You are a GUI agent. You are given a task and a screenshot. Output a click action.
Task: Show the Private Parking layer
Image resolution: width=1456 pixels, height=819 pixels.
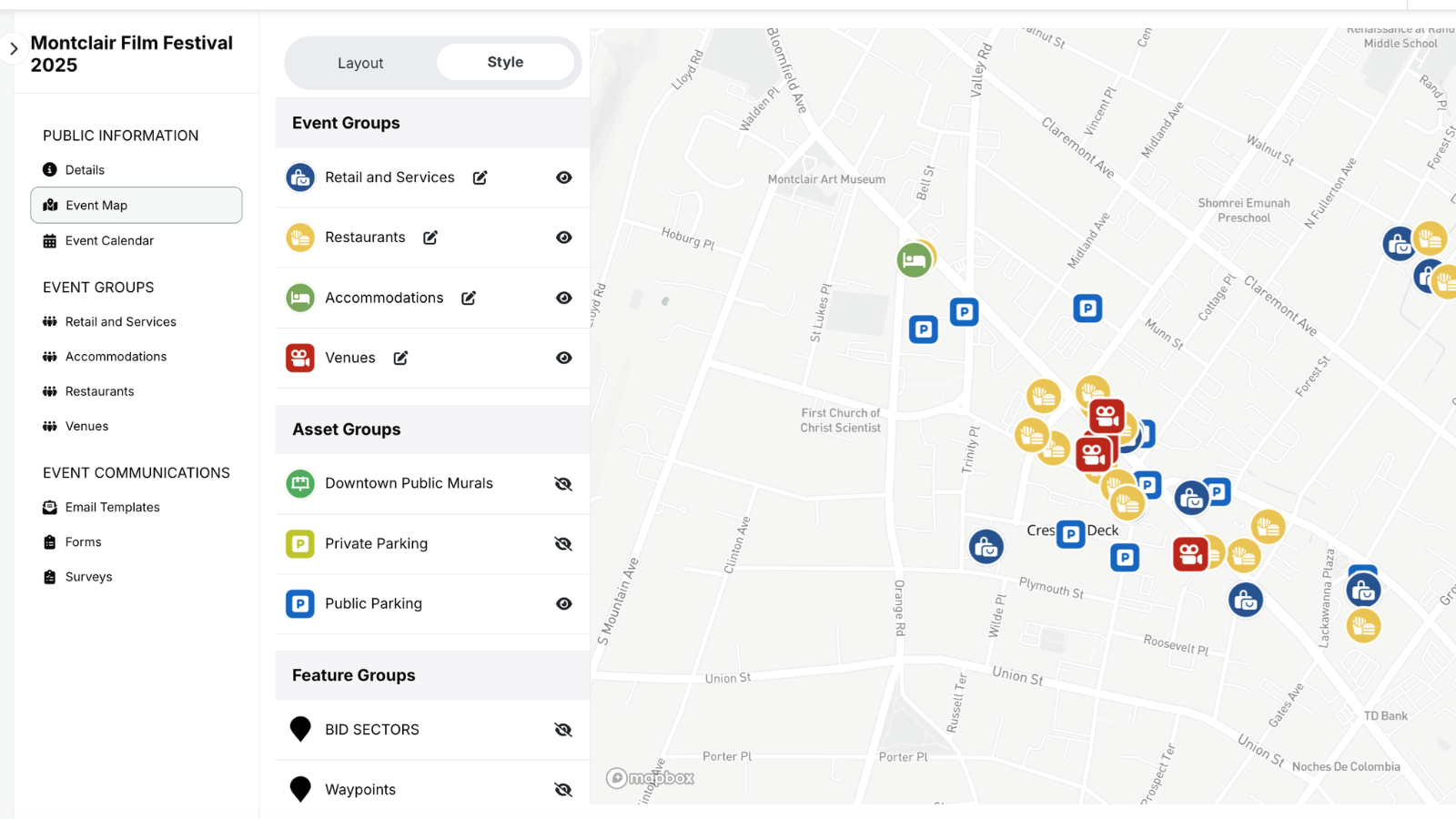coord(564,544)
